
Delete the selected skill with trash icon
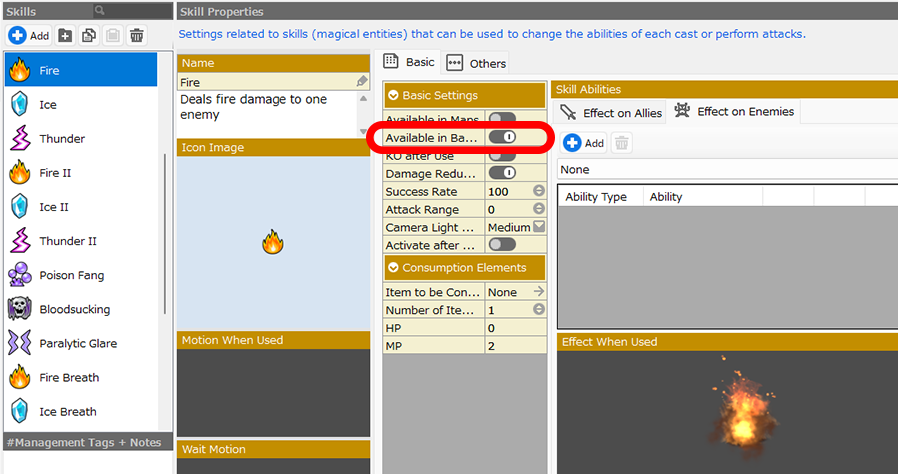click(137, 35)
